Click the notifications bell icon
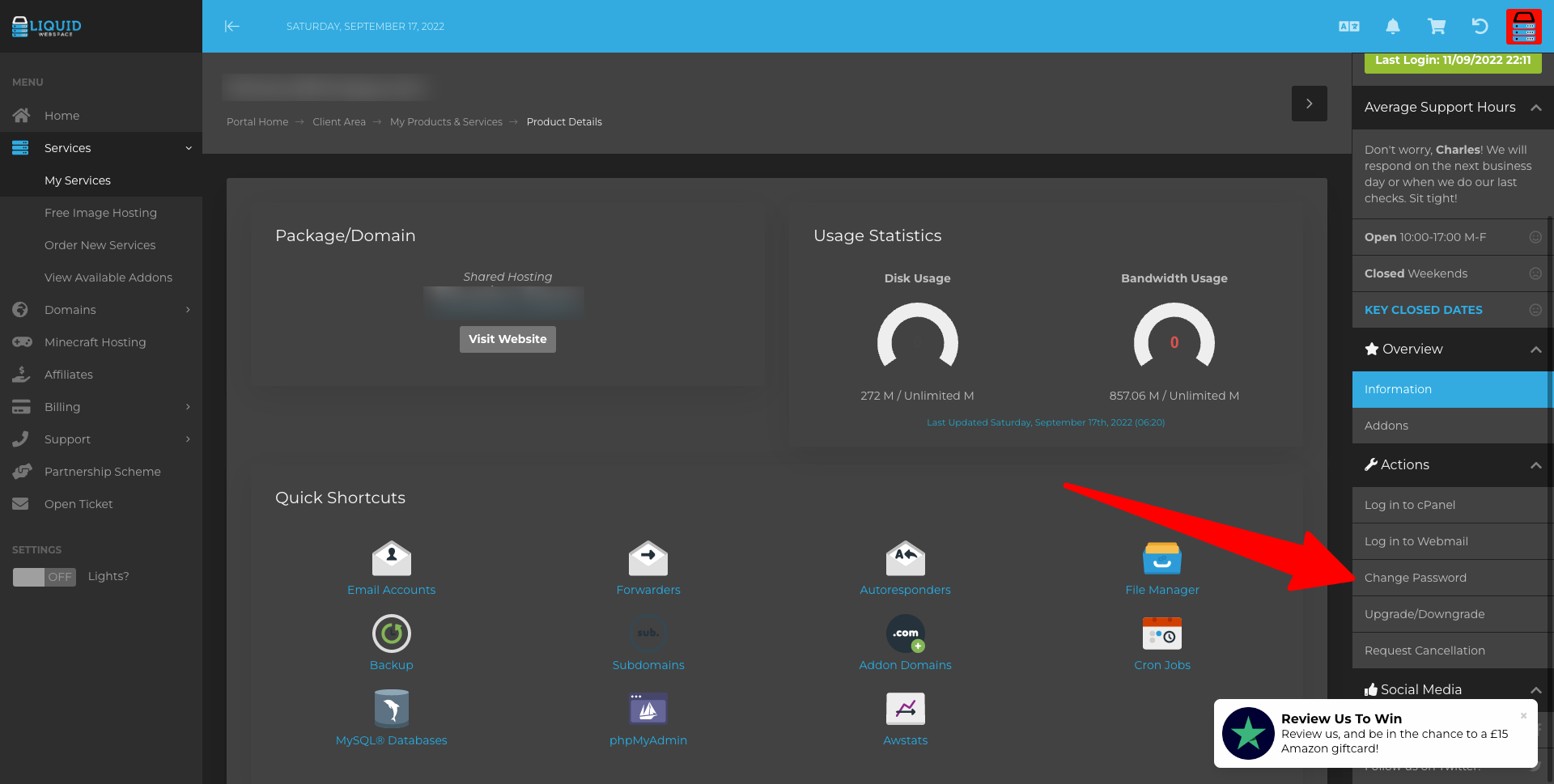Viewport: 1554px width, 784px height. (x=1392, y=27)
